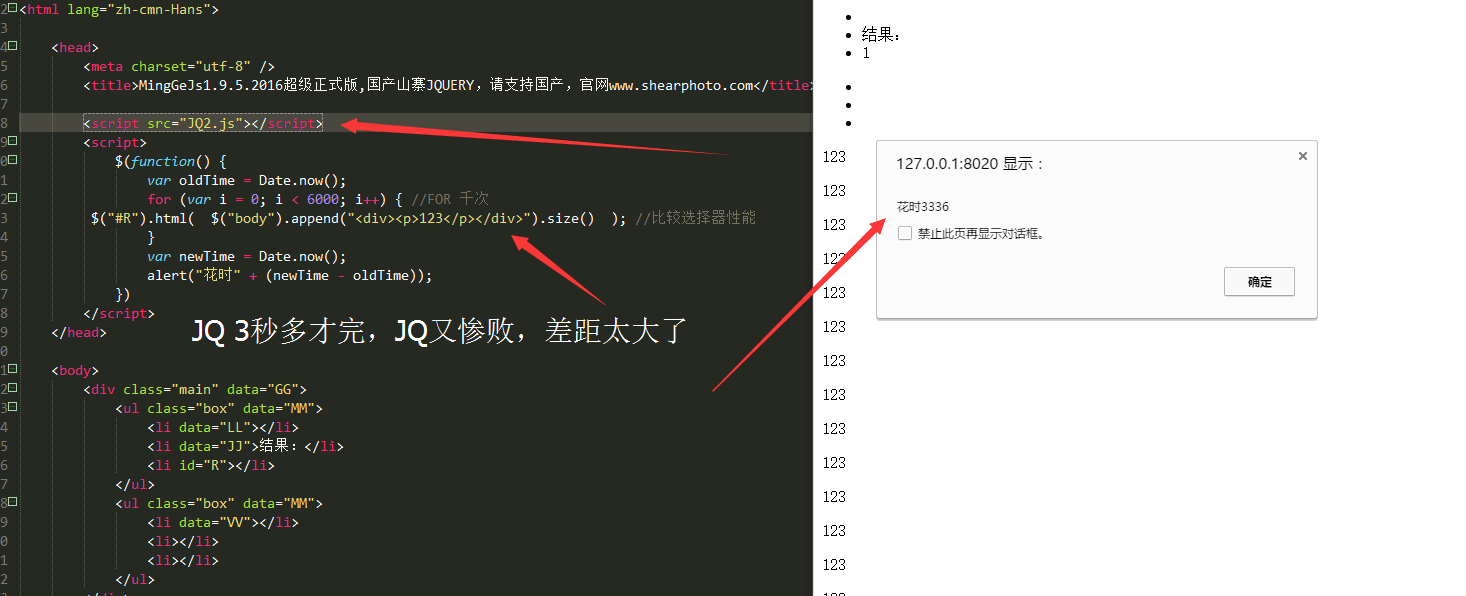
Task: Fold the inline script block
Action: (12, 141)
